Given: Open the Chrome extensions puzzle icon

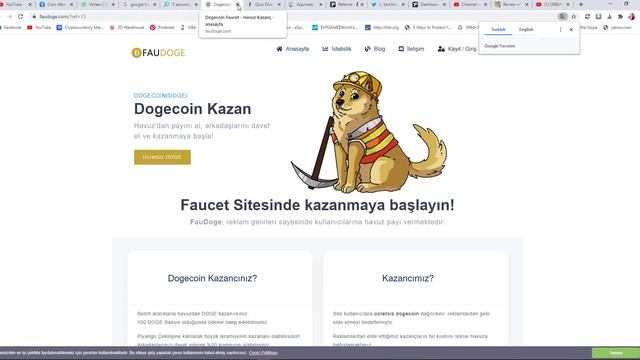Looking at the screenshot, I should (x=620, y=16).
